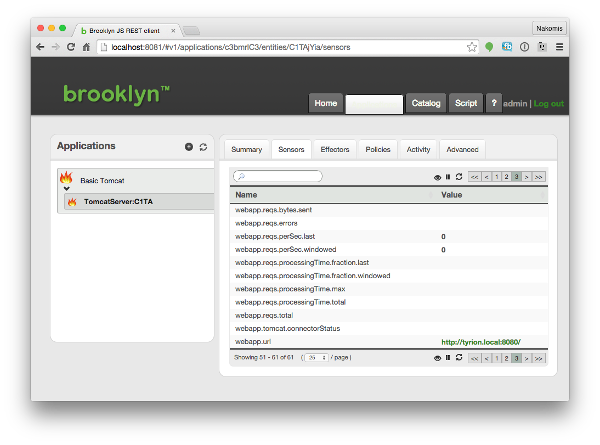Open the rows per page selector
The width and height of the screenshot is (600, 445).
(x=315, y=357)
